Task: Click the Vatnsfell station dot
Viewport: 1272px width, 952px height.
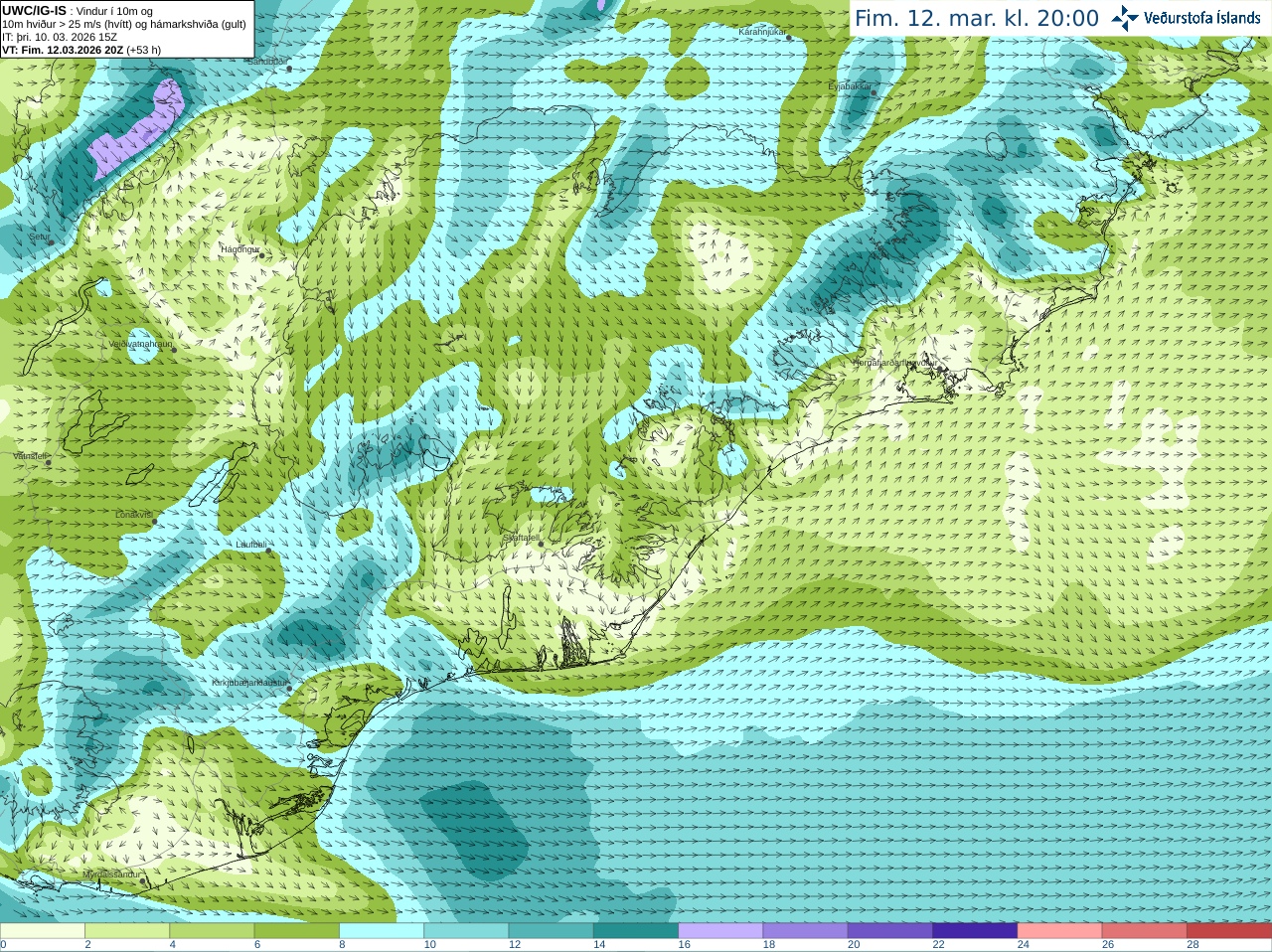Action: pyautogui.click(x=48, y=462)
